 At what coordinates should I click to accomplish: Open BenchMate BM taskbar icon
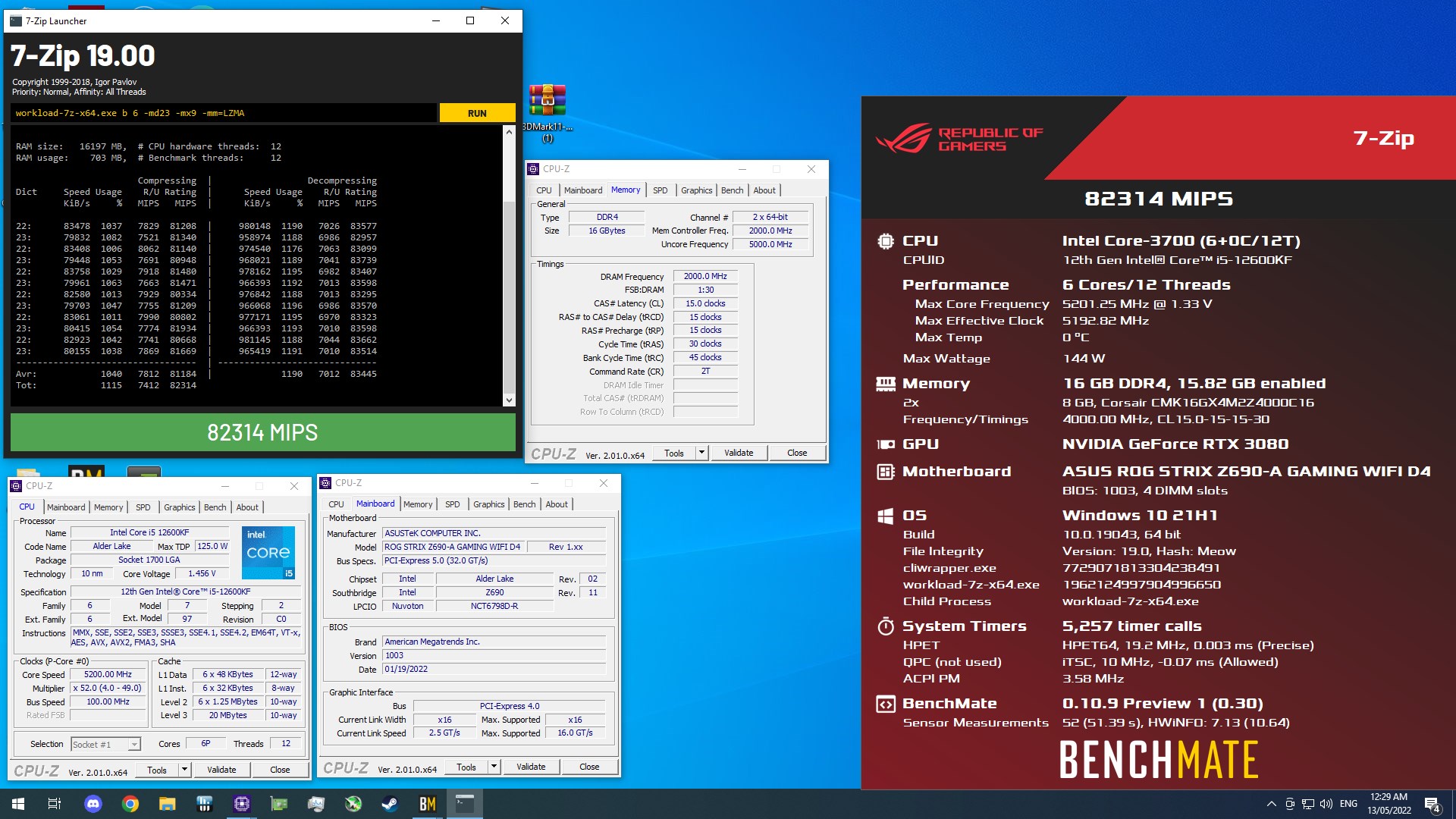tap(428, 804)
